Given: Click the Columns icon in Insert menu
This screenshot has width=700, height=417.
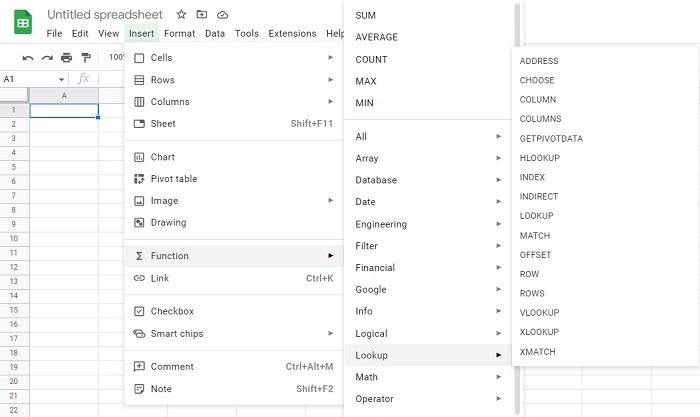Looking at the screenshot, I should click(x=139, y=102).
